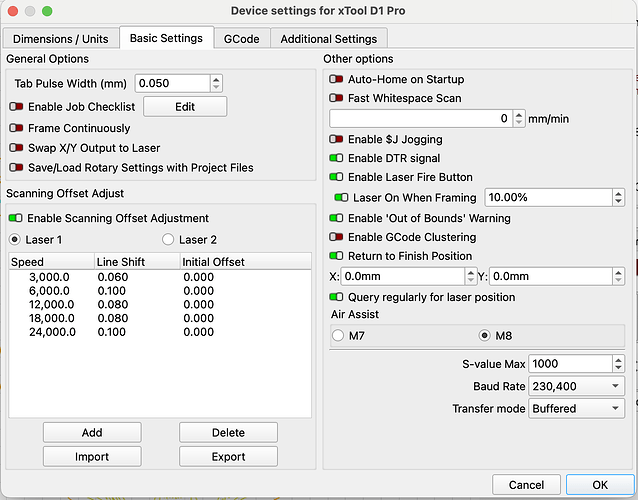Click Y 0.0mm finish position field
Viewport: 638px width, 500px height.
pyautogui.click(x=551, y=276)
